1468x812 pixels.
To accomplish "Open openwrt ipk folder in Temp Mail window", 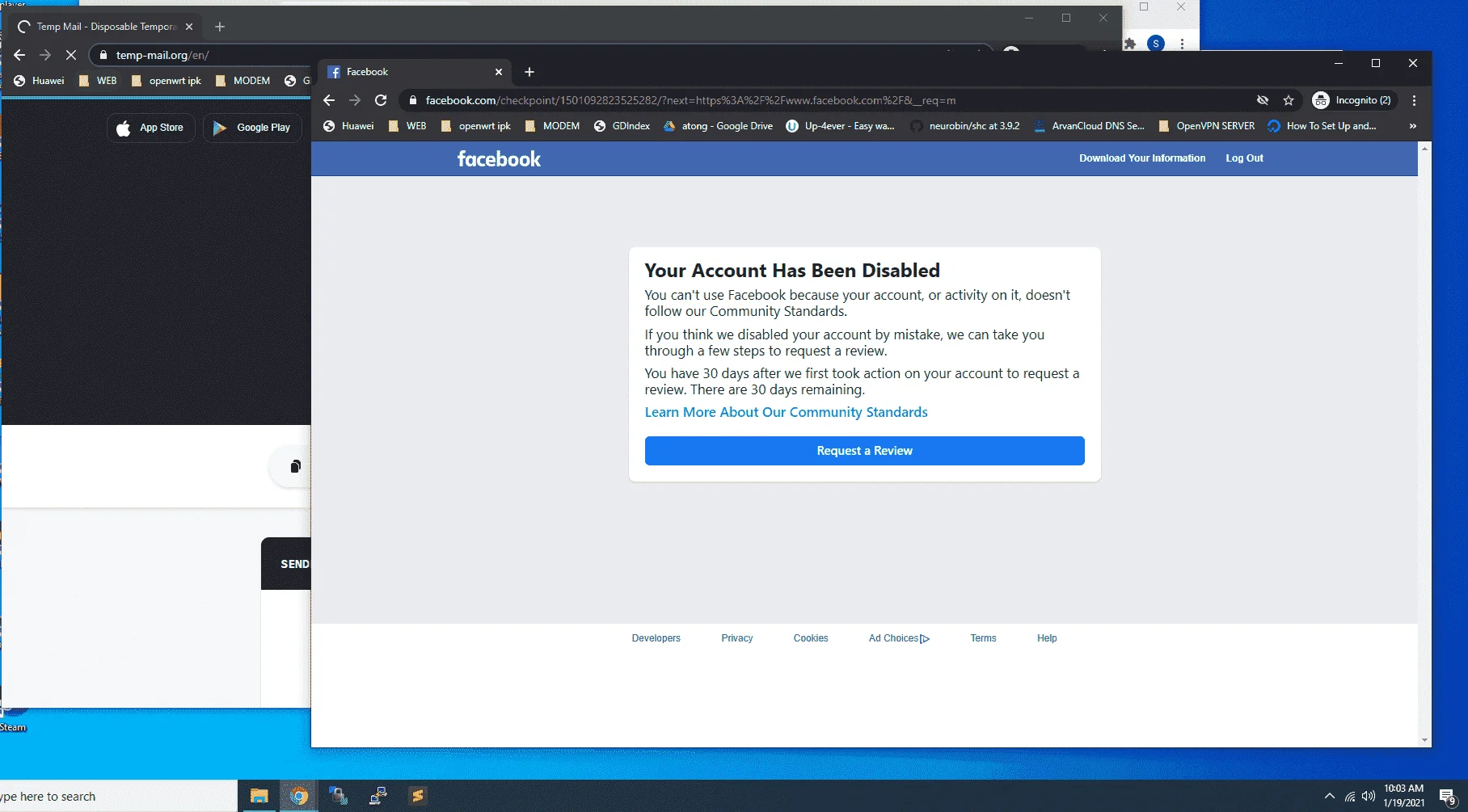I will pyautogui.click(x=167, y=81).
